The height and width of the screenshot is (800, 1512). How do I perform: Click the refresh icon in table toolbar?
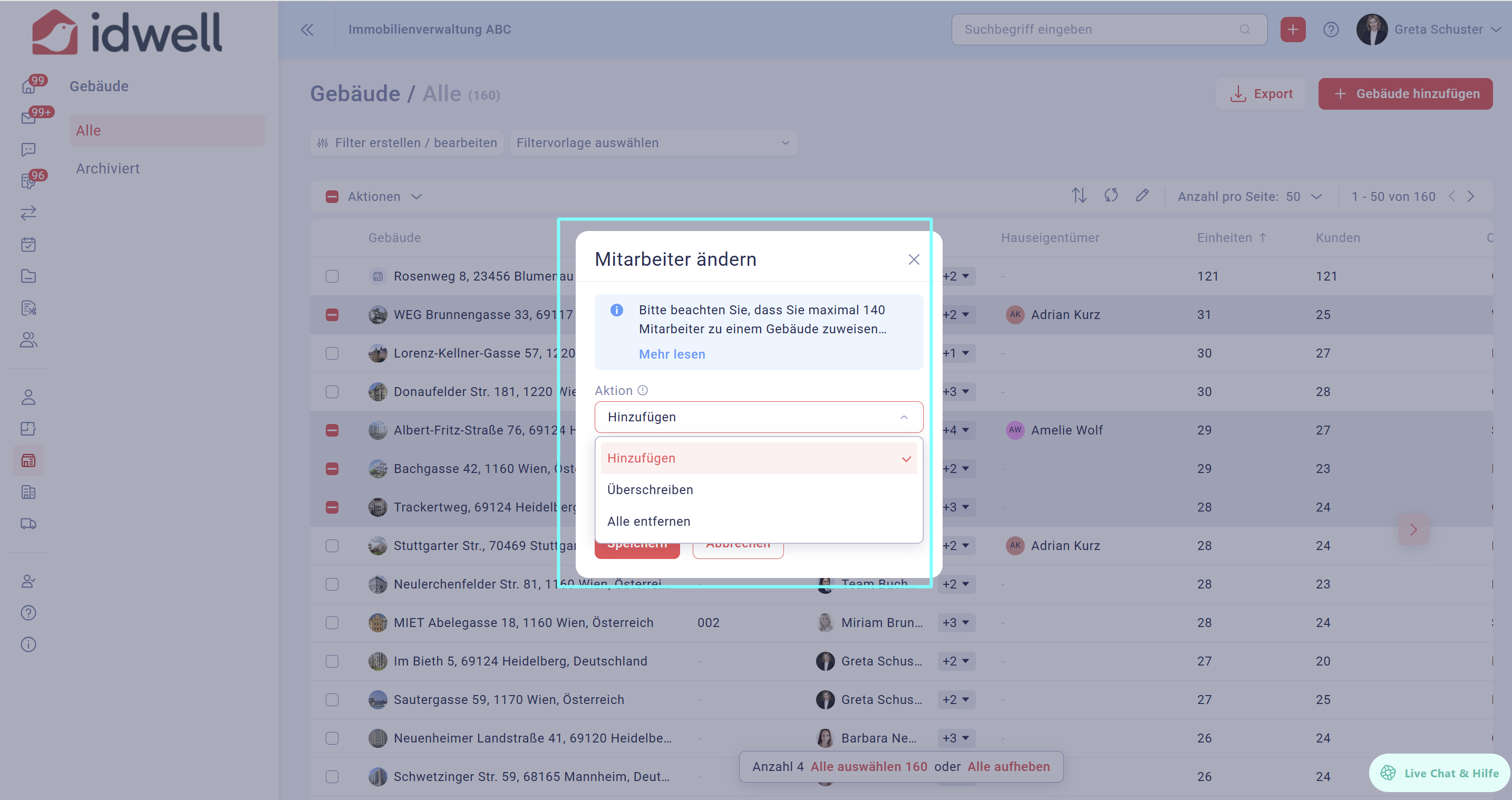tap(1110, 196)
